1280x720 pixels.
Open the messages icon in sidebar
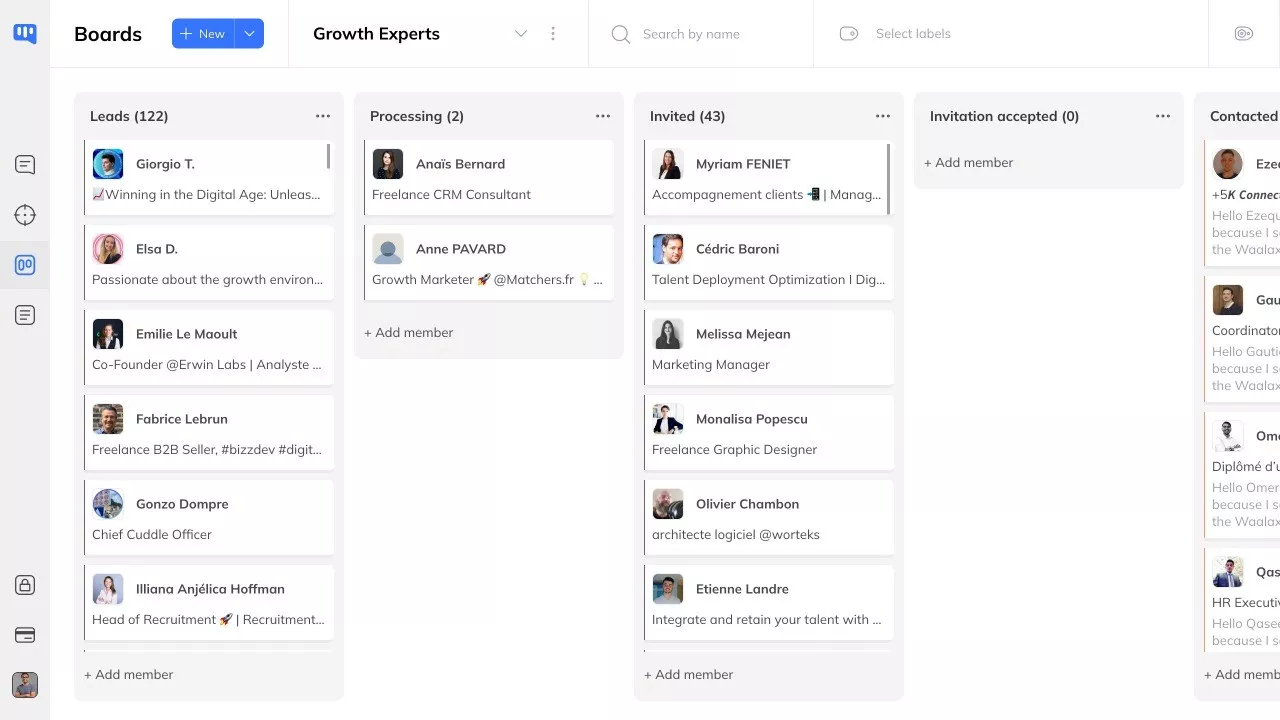25,165
